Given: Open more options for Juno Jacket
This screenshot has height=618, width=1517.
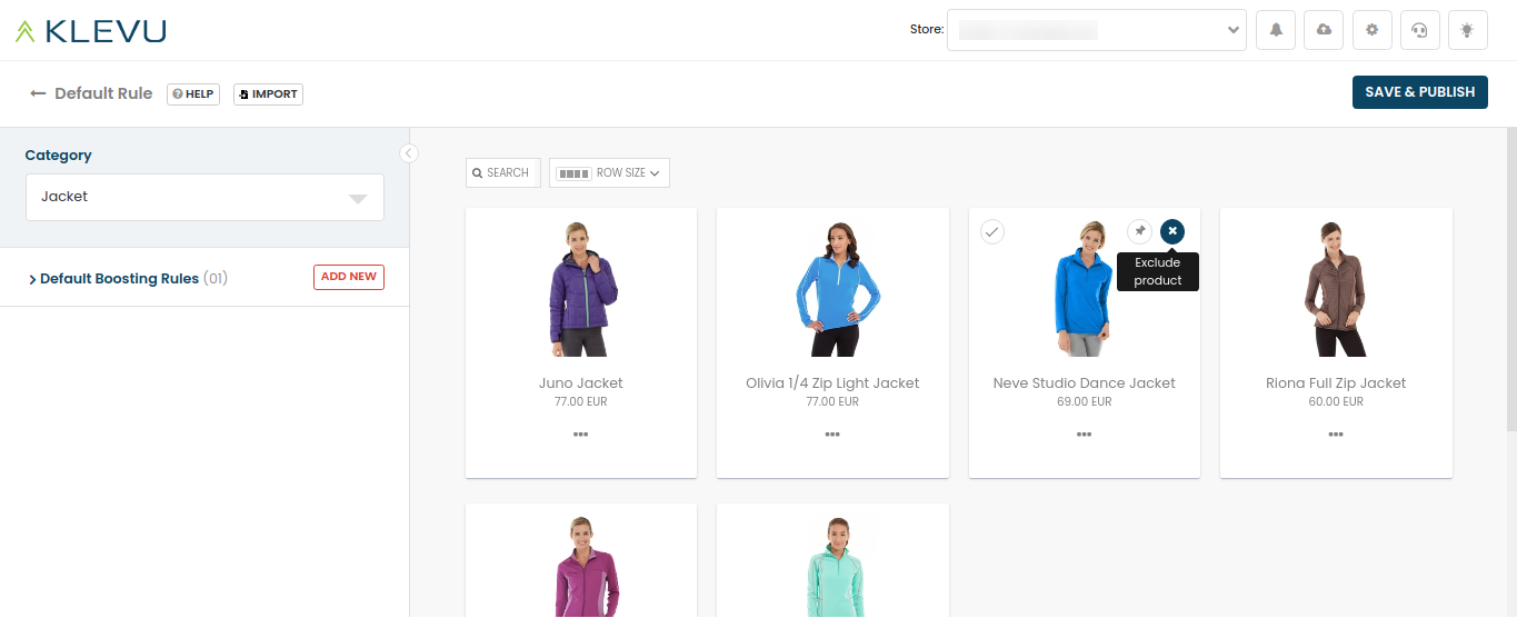Looking at the screenshot, I should tap(581, 434).
